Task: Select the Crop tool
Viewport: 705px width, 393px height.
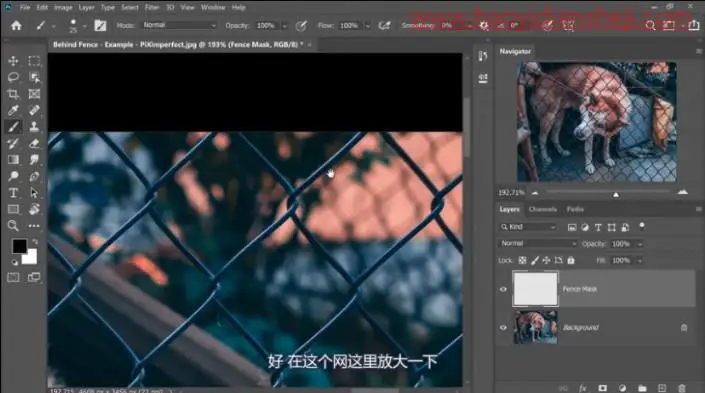Action: [13, 94]
